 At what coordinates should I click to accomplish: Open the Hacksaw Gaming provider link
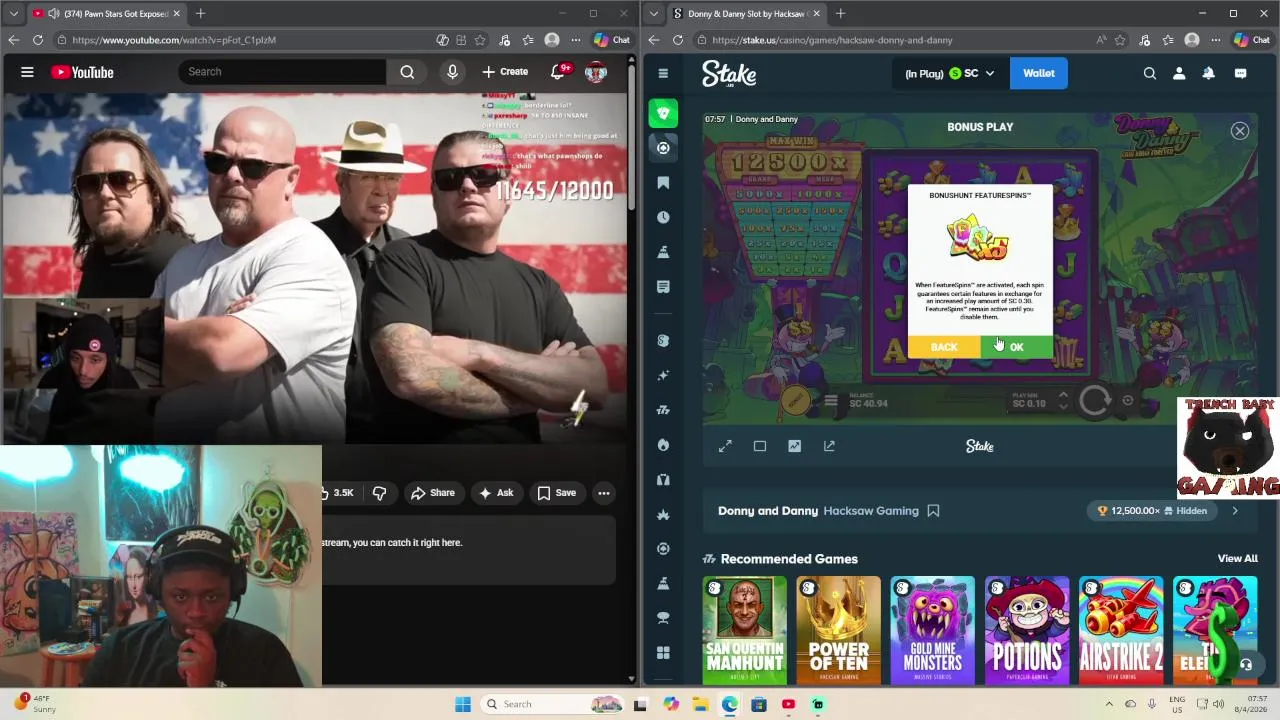click(870, 511)
